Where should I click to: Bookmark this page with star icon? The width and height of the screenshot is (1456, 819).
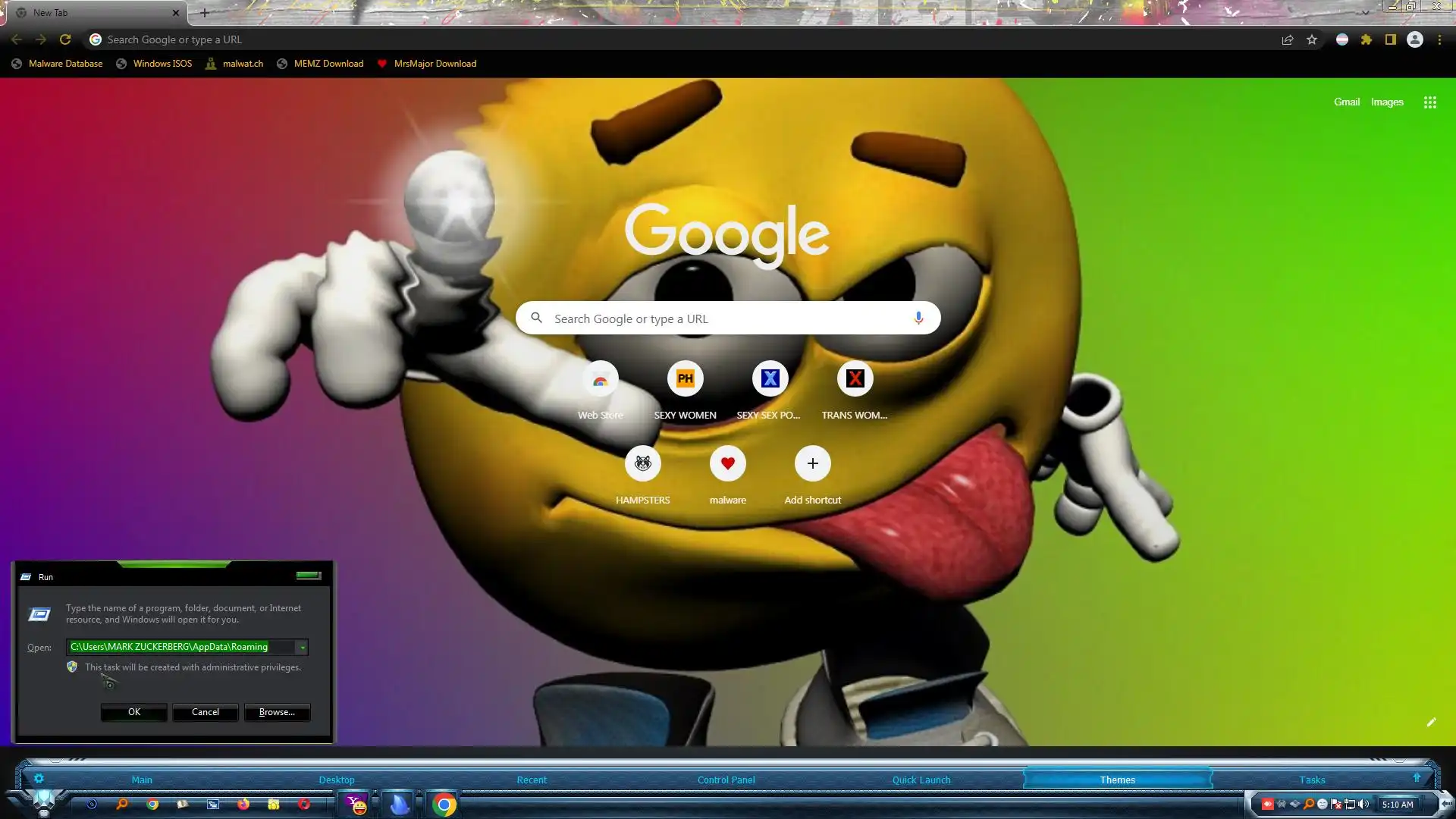click(x=1312, y=39)
